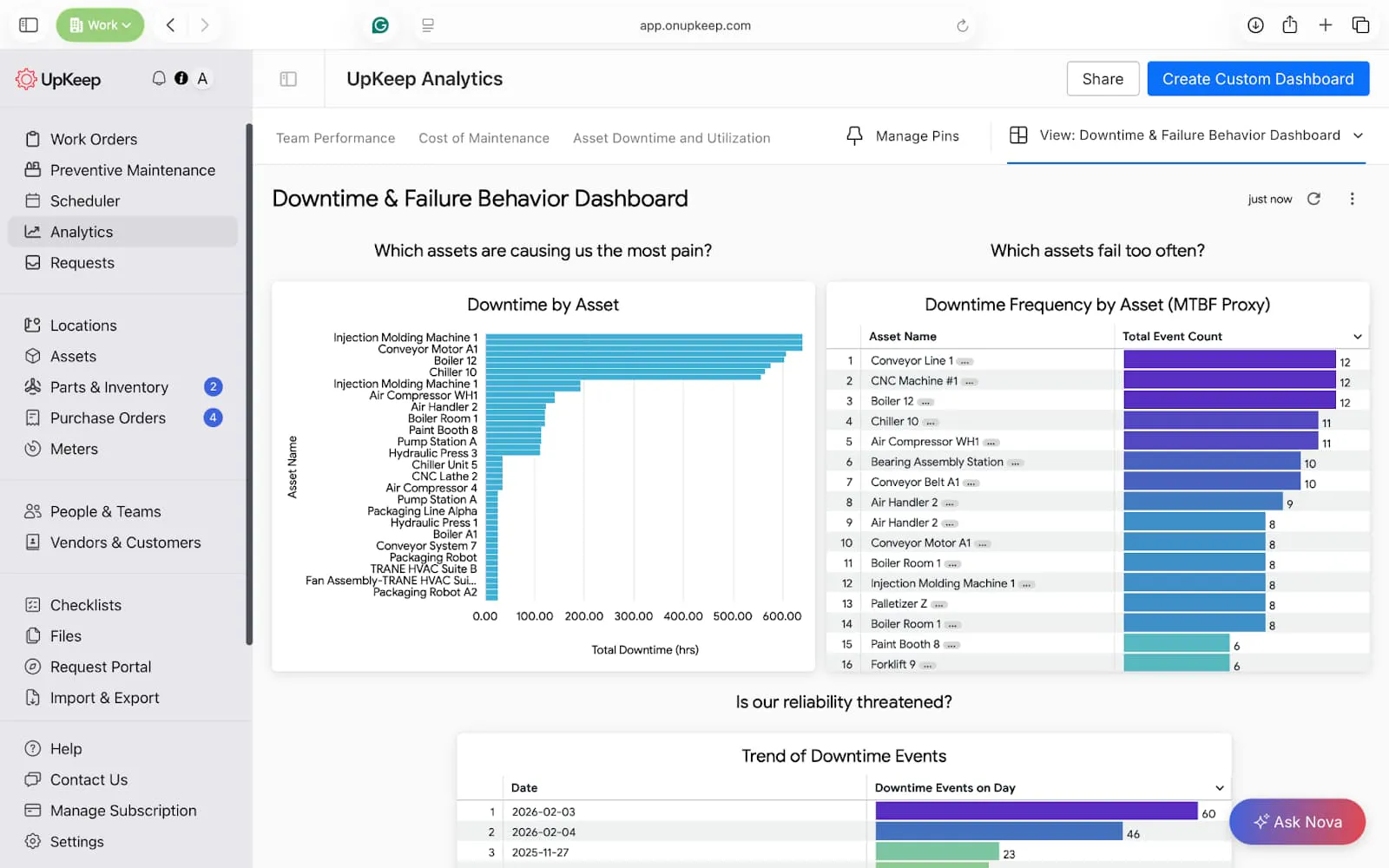Switch to Team Performance tab

click(335, 138)
